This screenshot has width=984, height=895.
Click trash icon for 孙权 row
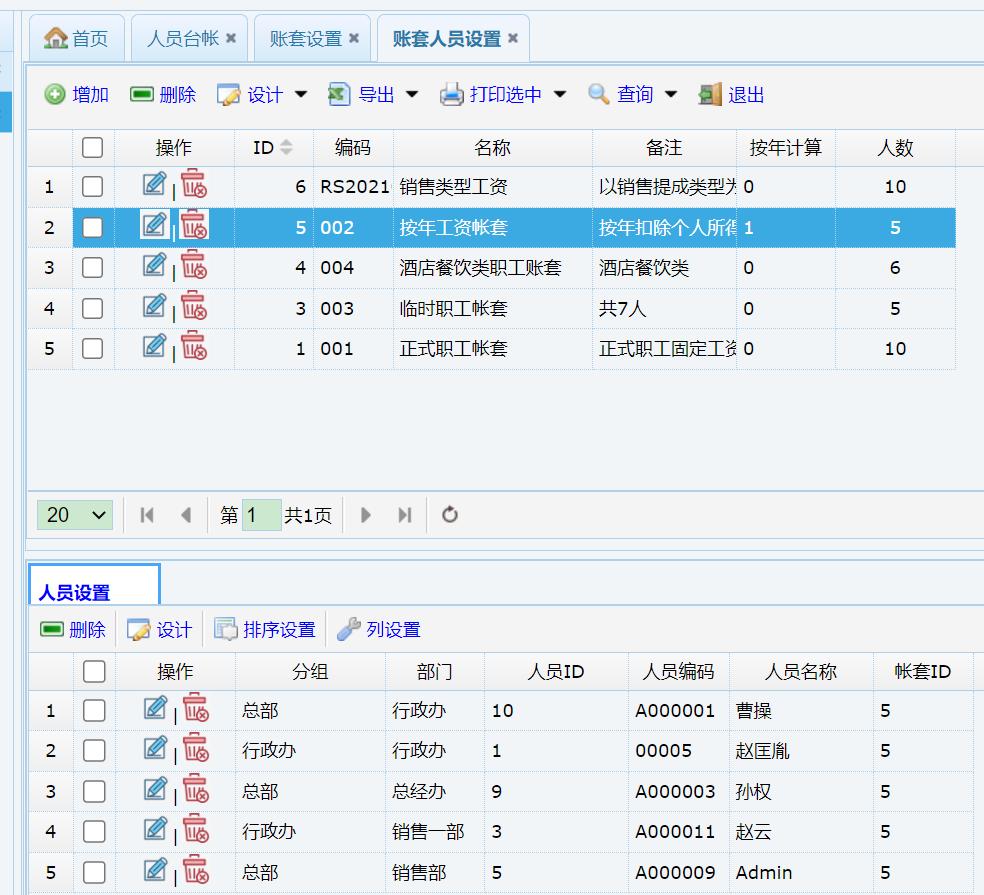coord(196,790)
